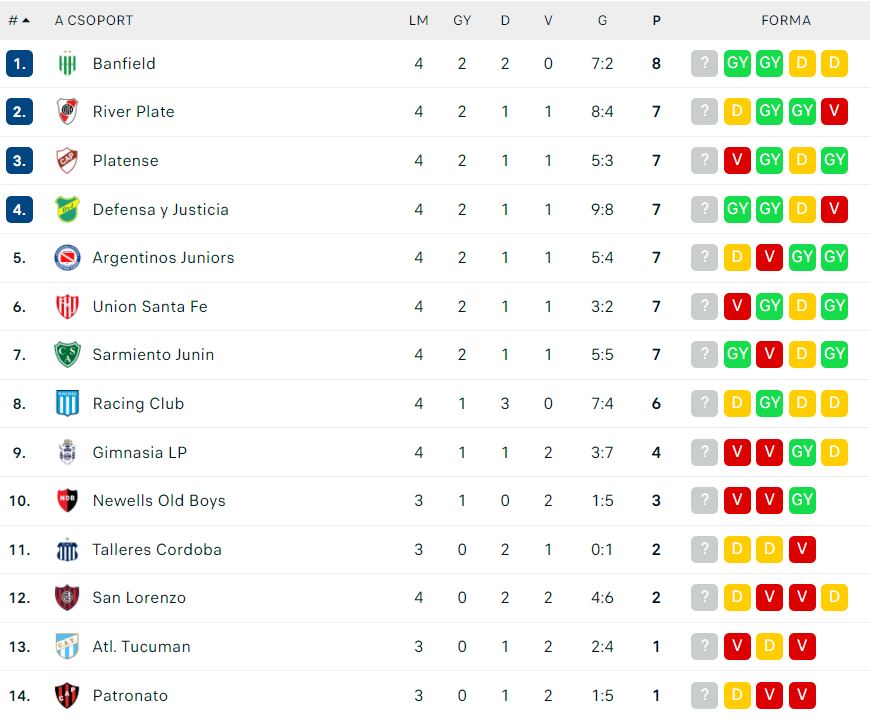Open the Talleres Cordoba team link

157,550
